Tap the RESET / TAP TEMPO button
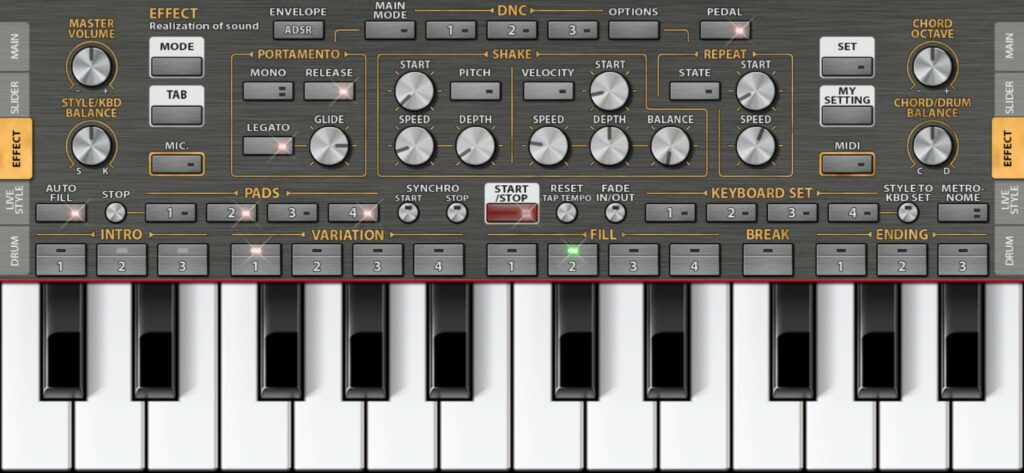The image size is (1024, 473). point(567,212)
